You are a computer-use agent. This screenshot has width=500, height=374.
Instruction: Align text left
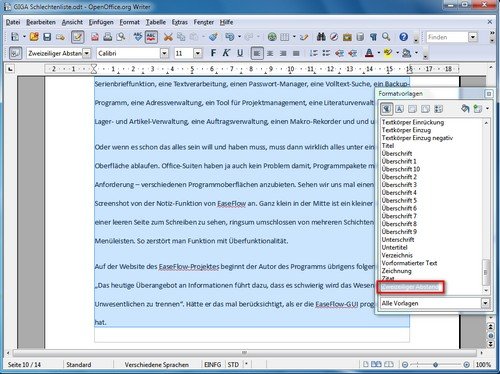coord(257,53)
